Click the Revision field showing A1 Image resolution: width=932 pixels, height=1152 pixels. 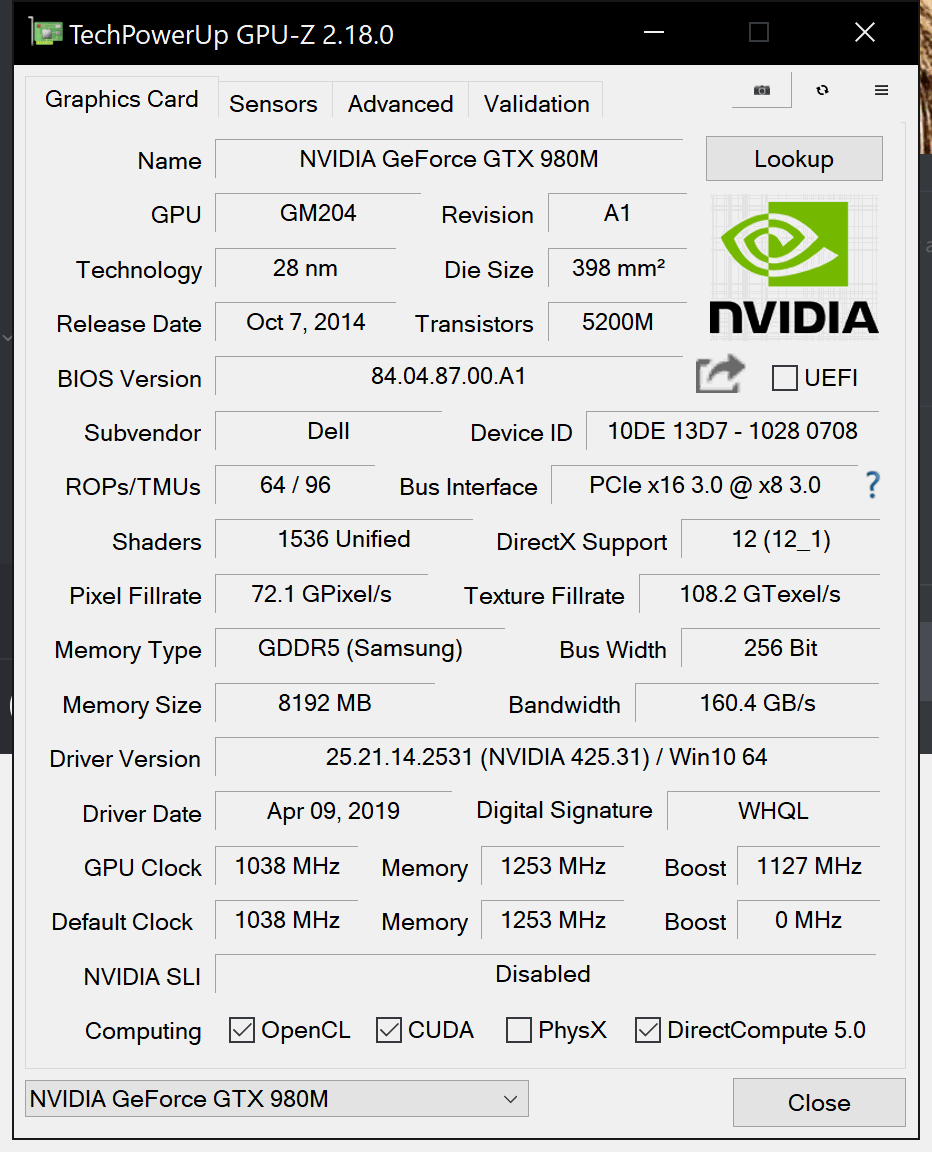tap(618, 213)
